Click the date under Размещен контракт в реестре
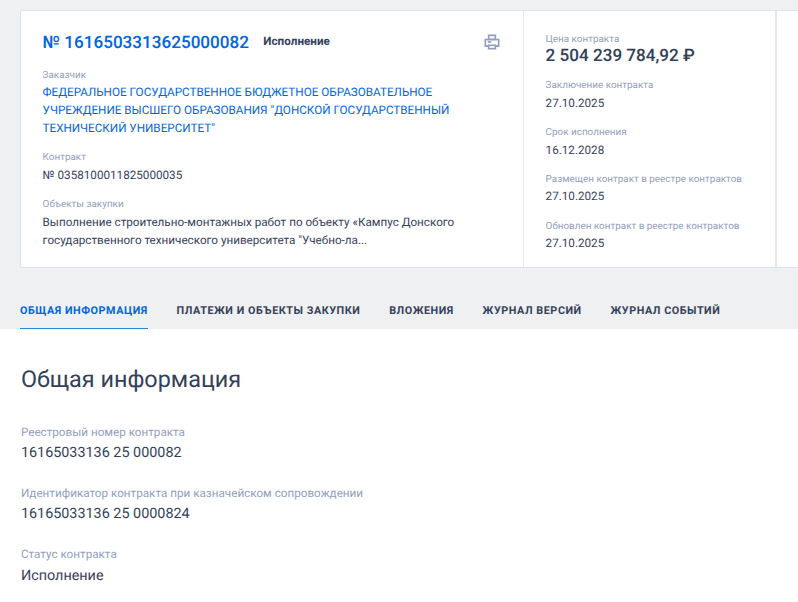This screenshot has width=798, height=602. [x=575, y=196]
